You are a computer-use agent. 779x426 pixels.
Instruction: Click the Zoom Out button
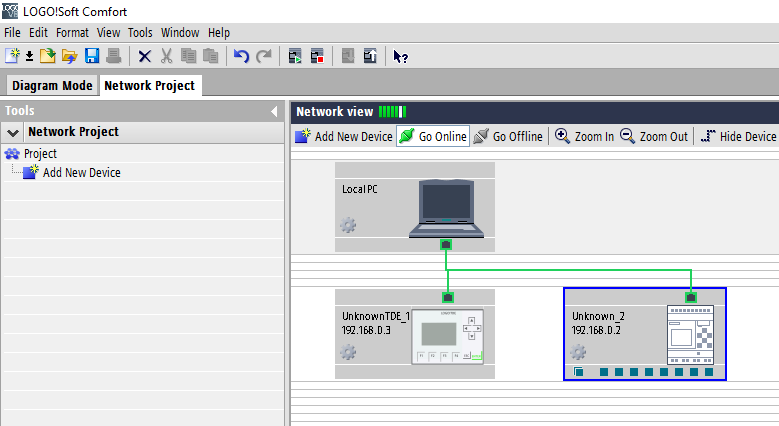pyautogui.click(x=654, y=136)
